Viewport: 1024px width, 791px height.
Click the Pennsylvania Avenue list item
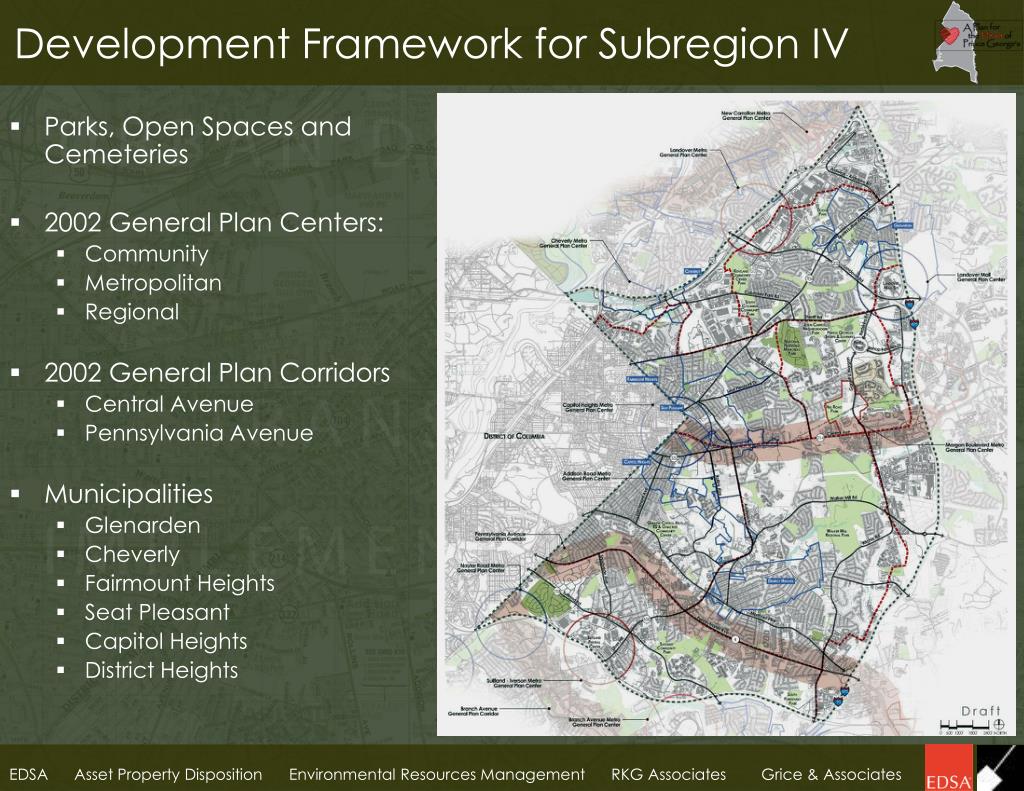coord(199,433)
